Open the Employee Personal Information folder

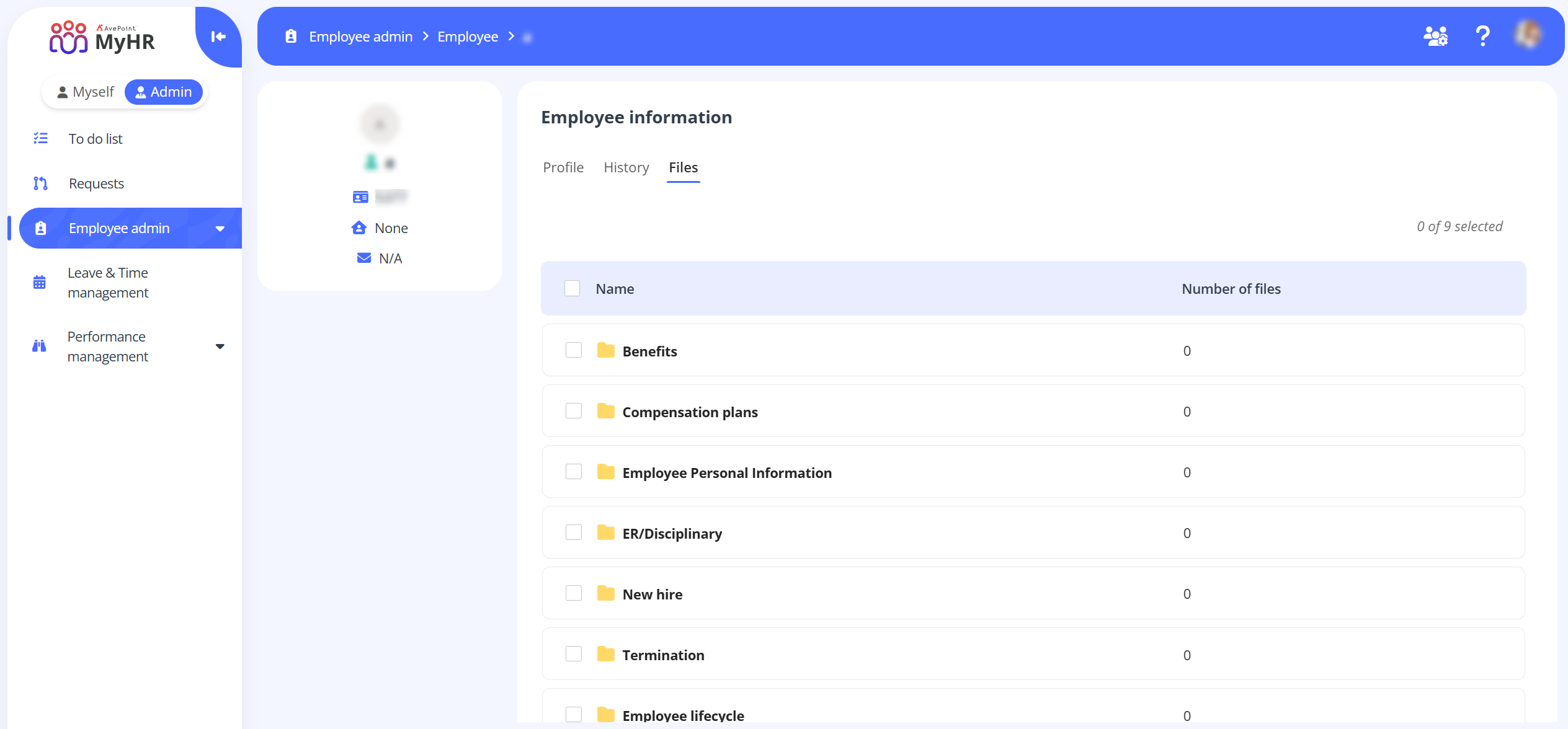tap(726, 473)
